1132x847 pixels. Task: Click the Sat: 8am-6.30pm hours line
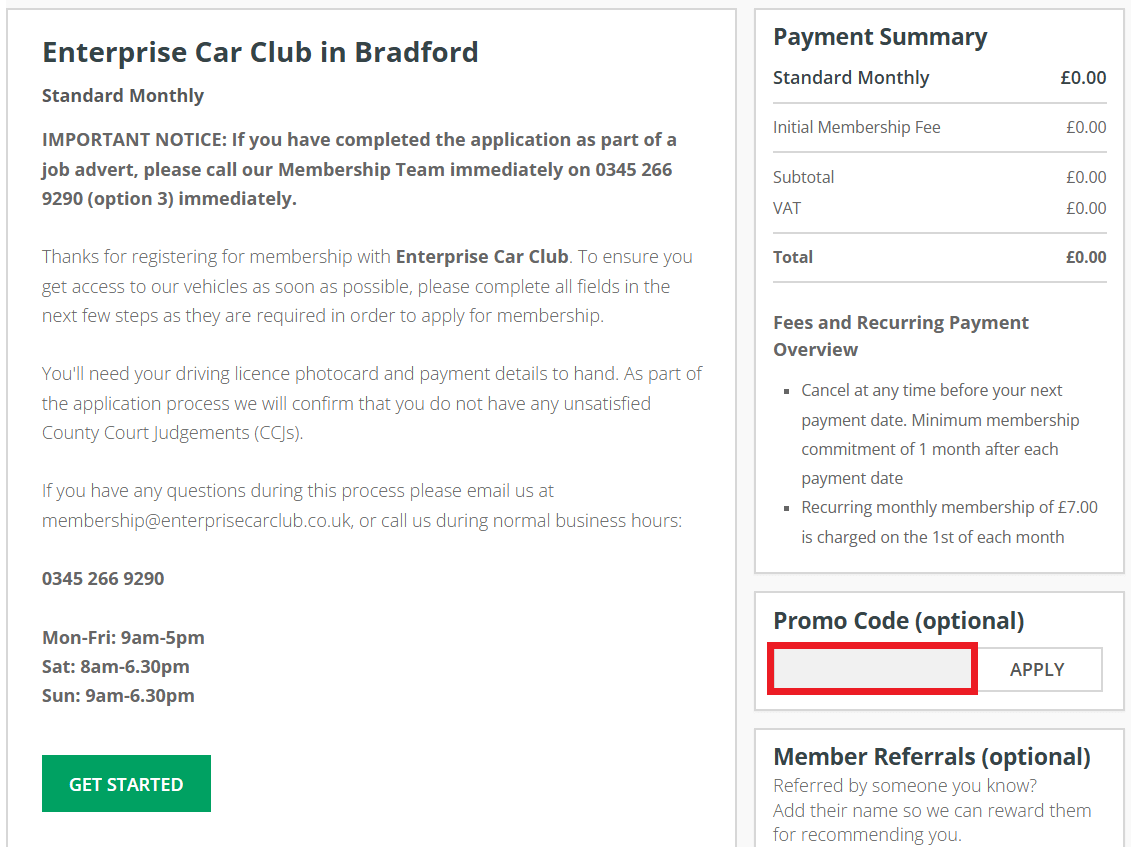pyautogui.click(x=115, y=666)
